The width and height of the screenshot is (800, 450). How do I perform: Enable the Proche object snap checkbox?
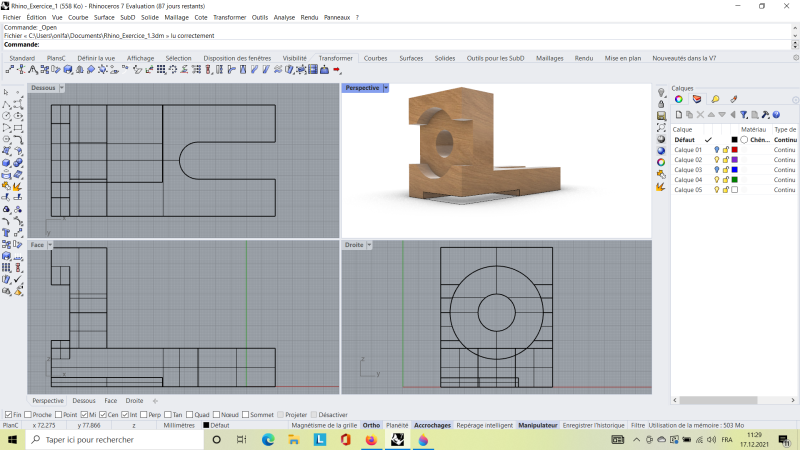[27, 415]
